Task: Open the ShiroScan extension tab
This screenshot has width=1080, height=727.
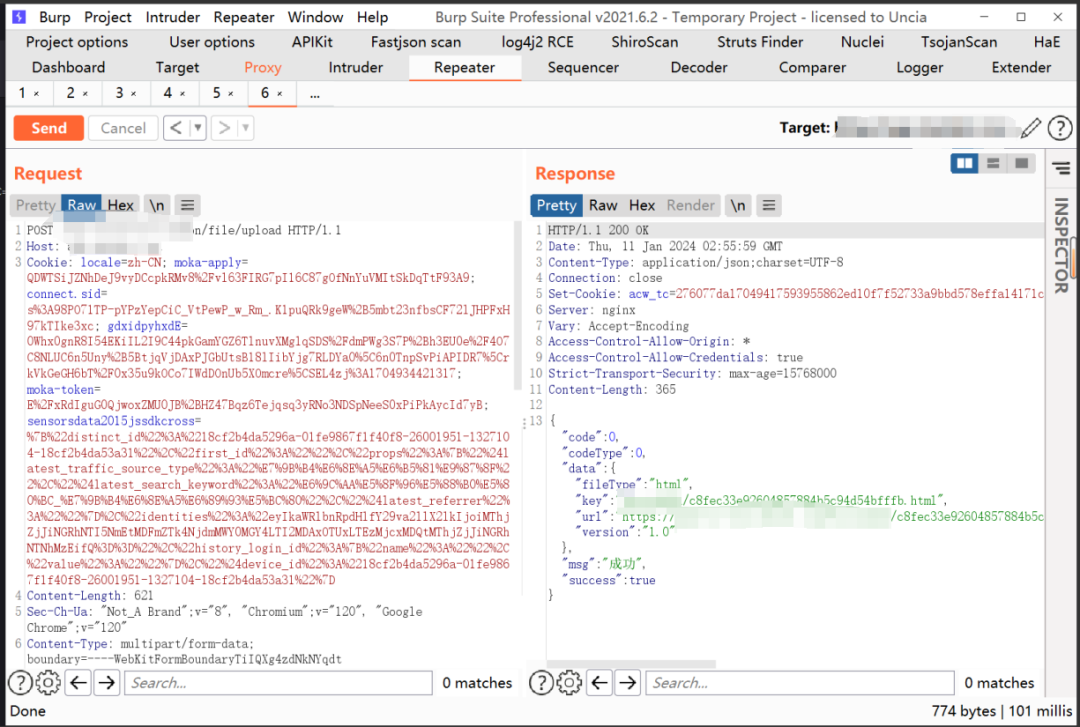Action: [x=644, y=42]
